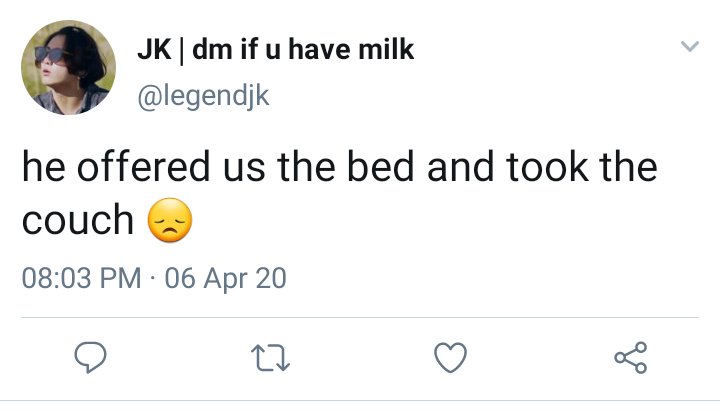720x412 pixels.
Task: Click the phrase took the in the tweet
Action: tap(582, 166)
